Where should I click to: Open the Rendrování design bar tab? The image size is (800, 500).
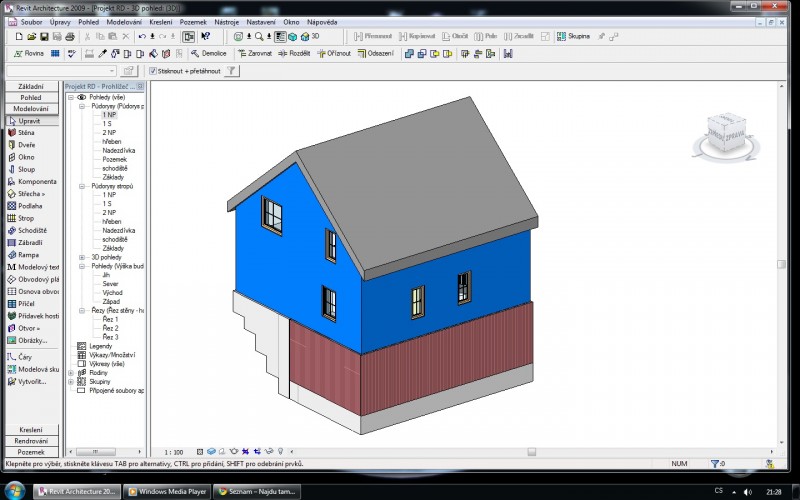click(31, 441)
